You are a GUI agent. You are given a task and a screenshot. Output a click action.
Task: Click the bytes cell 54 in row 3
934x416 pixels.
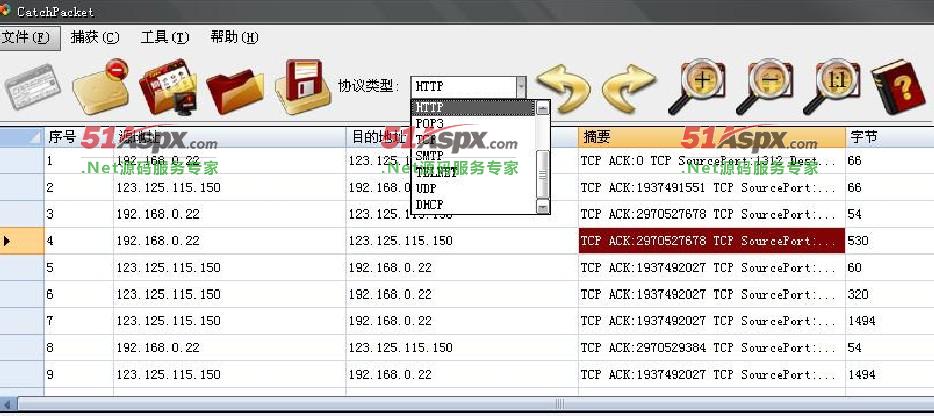click(889, 214)
